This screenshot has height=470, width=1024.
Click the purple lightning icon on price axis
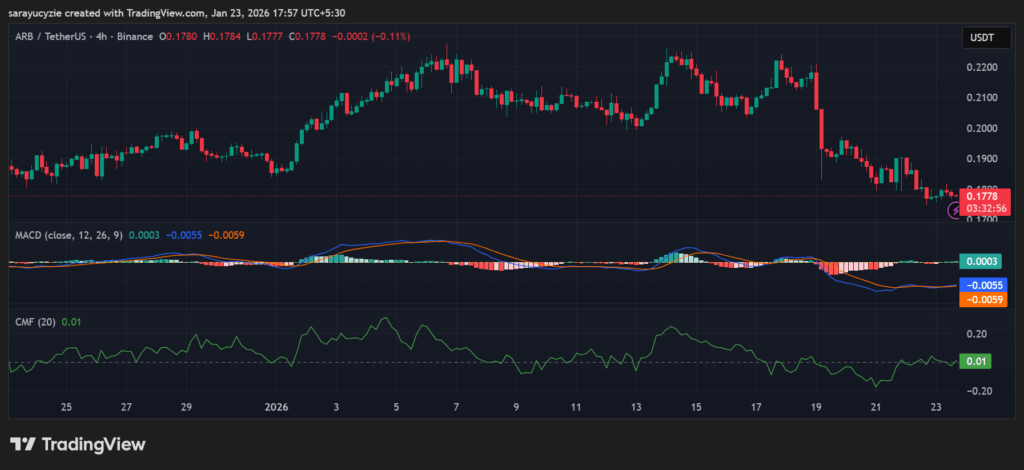pos(954,210)
